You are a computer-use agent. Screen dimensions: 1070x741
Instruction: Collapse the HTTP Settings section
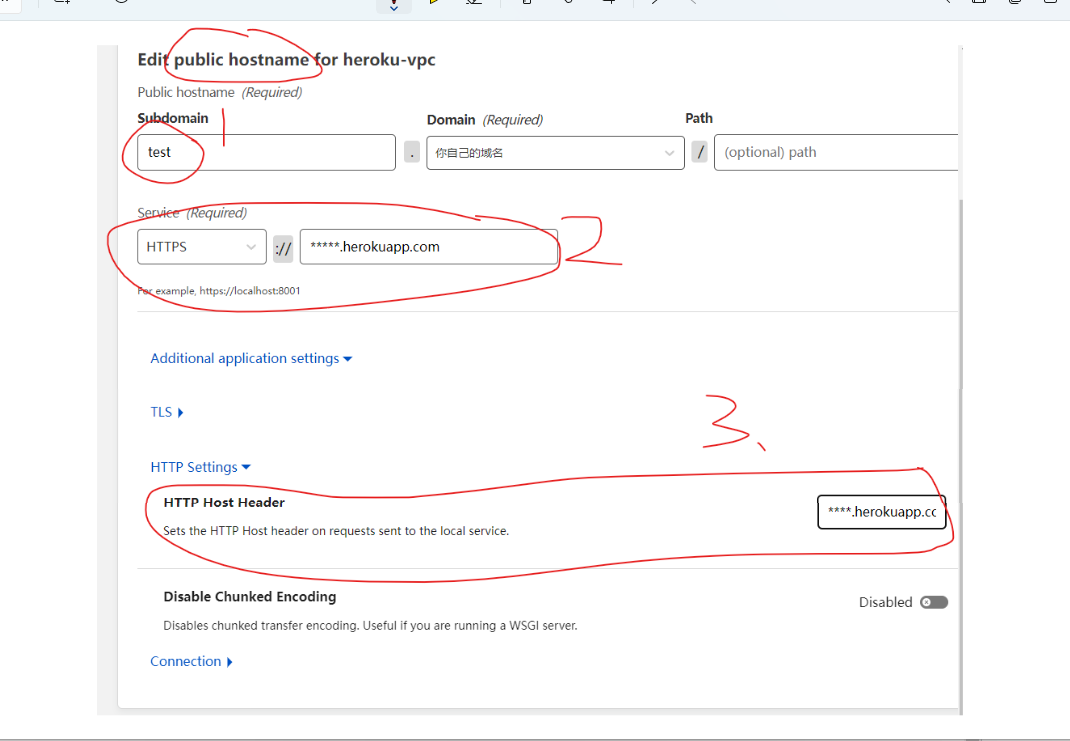pos(200,467)
